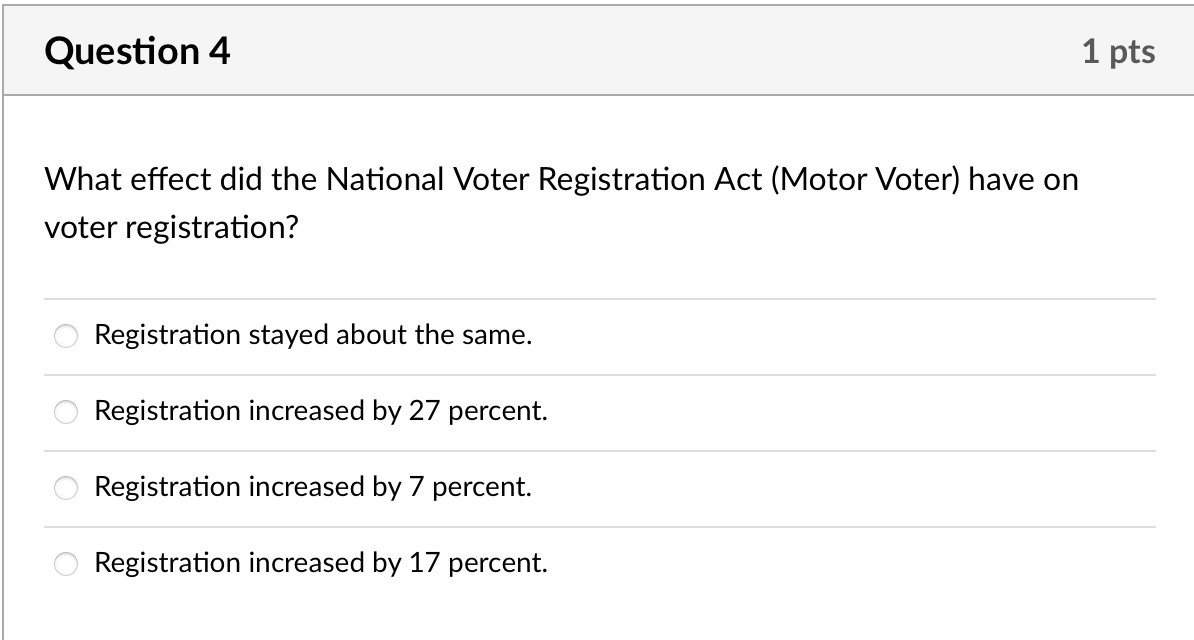Click the "1 pts" point value
Screen dimensions: 1194x640
[x=1118, y=52]
